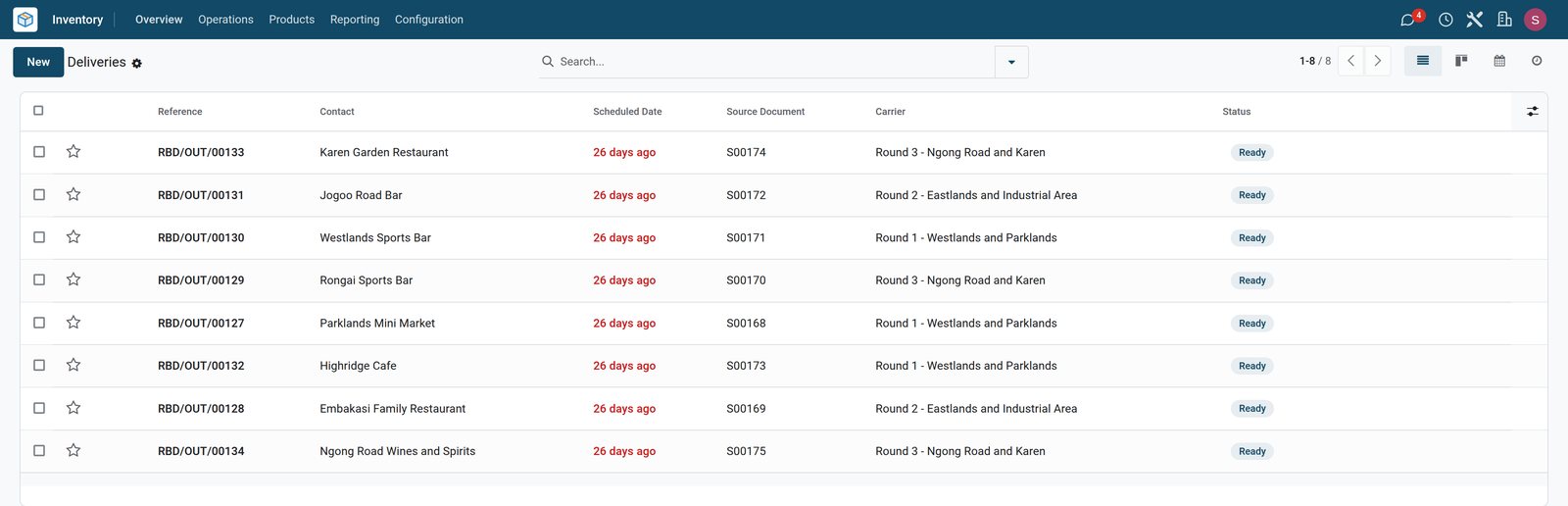Open the user avatar menu
The height and width of the screenshot is (506, 1568).
tap(1536, 20)
